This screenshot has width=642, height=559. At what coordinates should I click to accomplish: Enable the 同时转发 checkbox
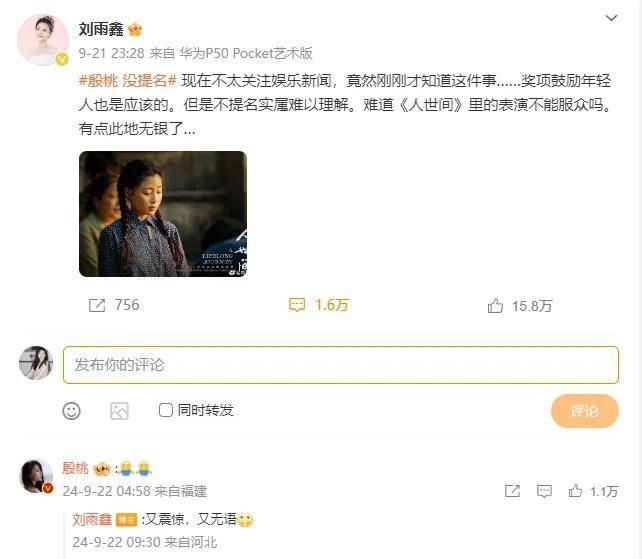(165, 410)
